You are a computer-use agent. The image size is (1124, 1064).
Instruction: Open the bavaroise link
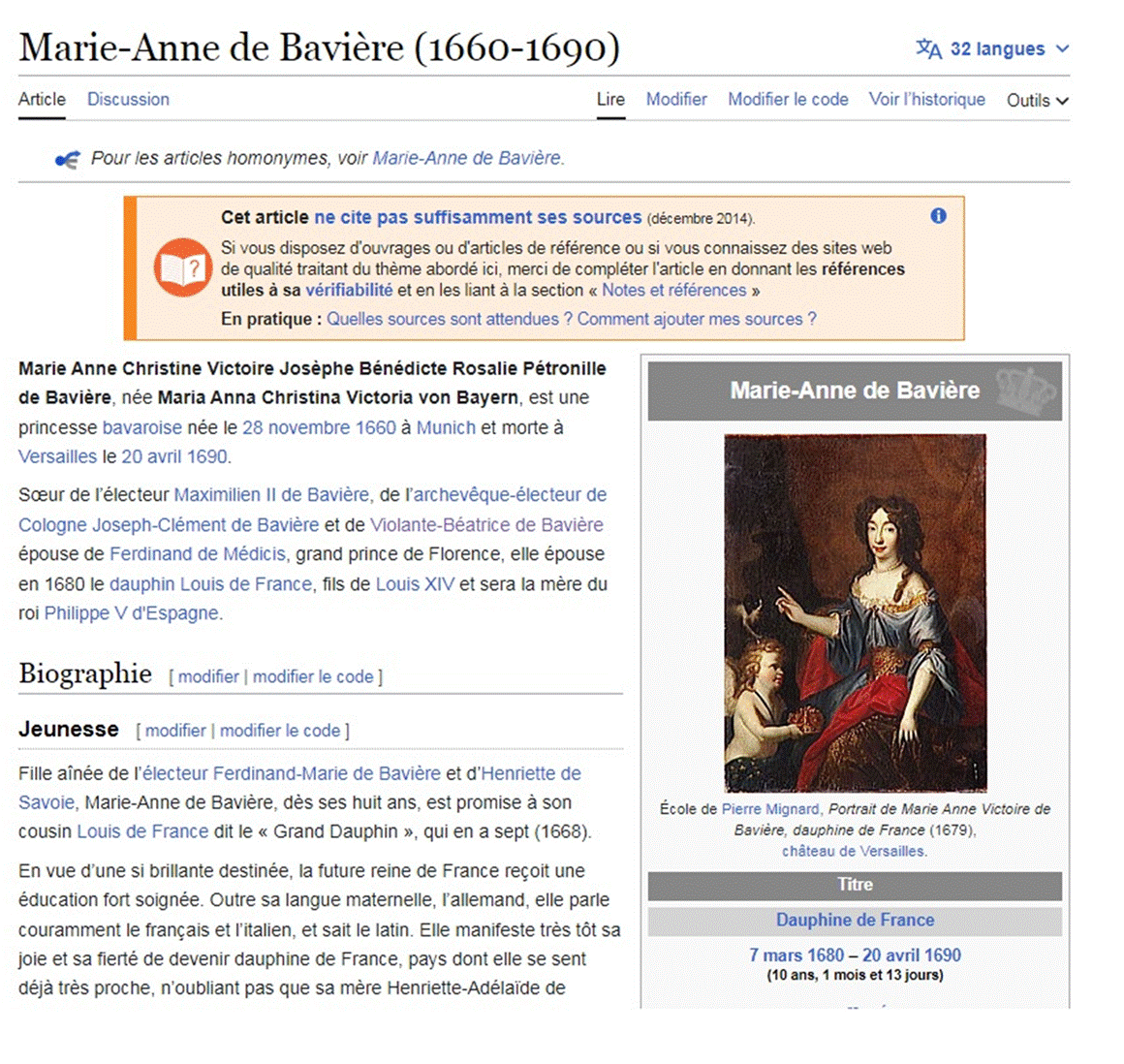pyautogui.click(x=141, y=427)
